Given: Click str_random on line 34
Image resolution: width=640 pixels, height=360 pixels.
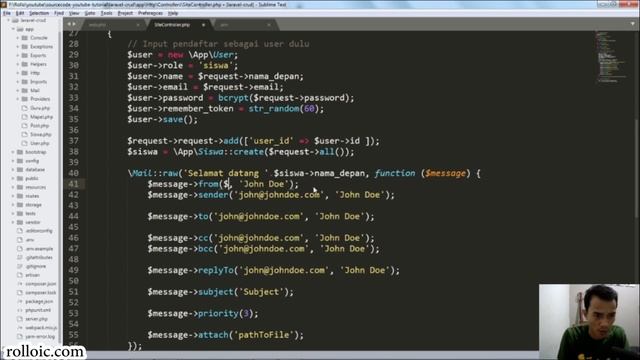Looking at the screenshot, I should 273,109.
